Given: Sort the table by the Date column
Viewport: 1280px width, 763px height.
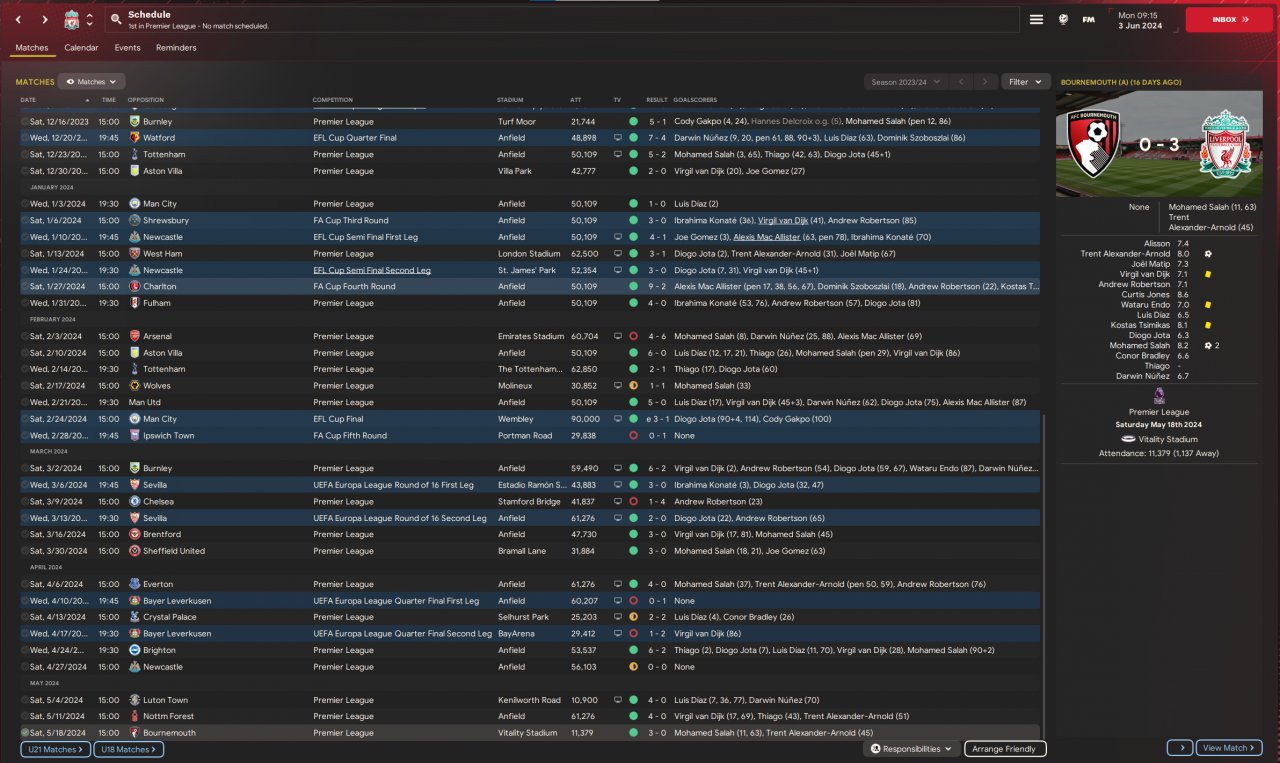Looking at the screenshot, I should tap(28, 100).
